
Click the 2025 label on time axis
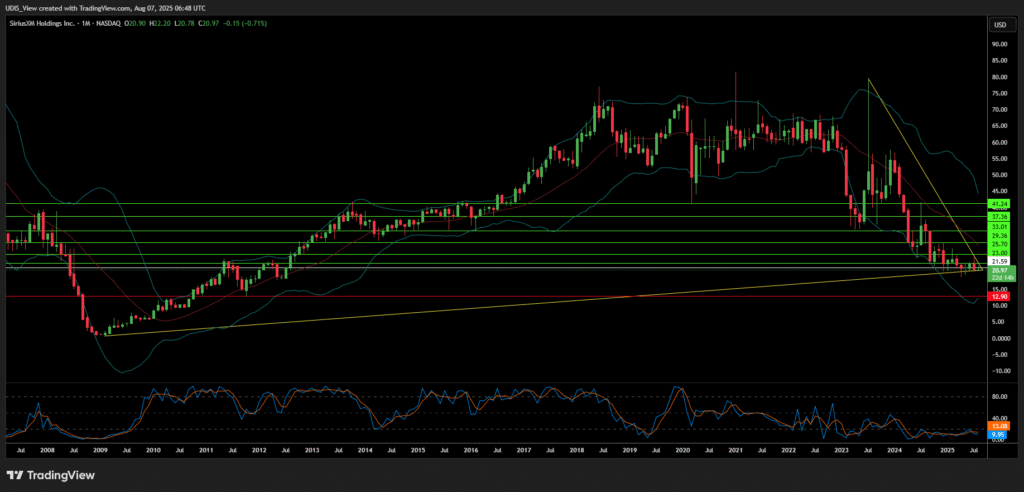[946, 452]
